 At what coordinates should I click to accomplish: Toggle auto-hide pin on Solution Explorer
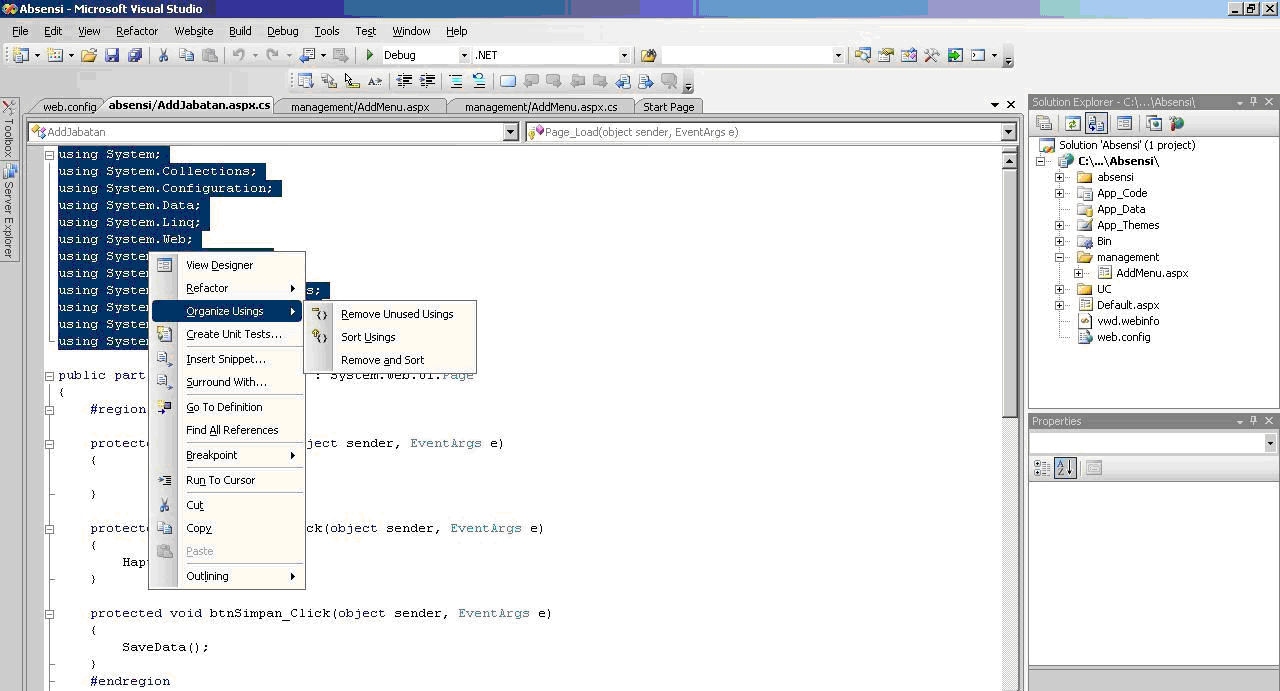tap(1254, 101)
